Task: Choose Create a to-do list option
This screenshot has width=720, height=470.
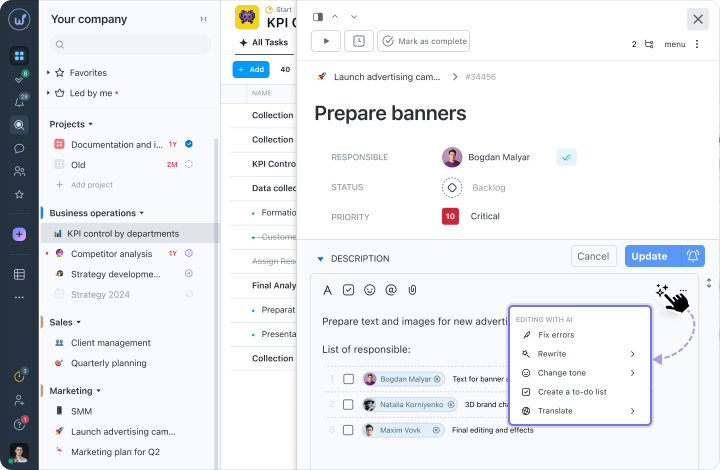Action: point(572,392)
